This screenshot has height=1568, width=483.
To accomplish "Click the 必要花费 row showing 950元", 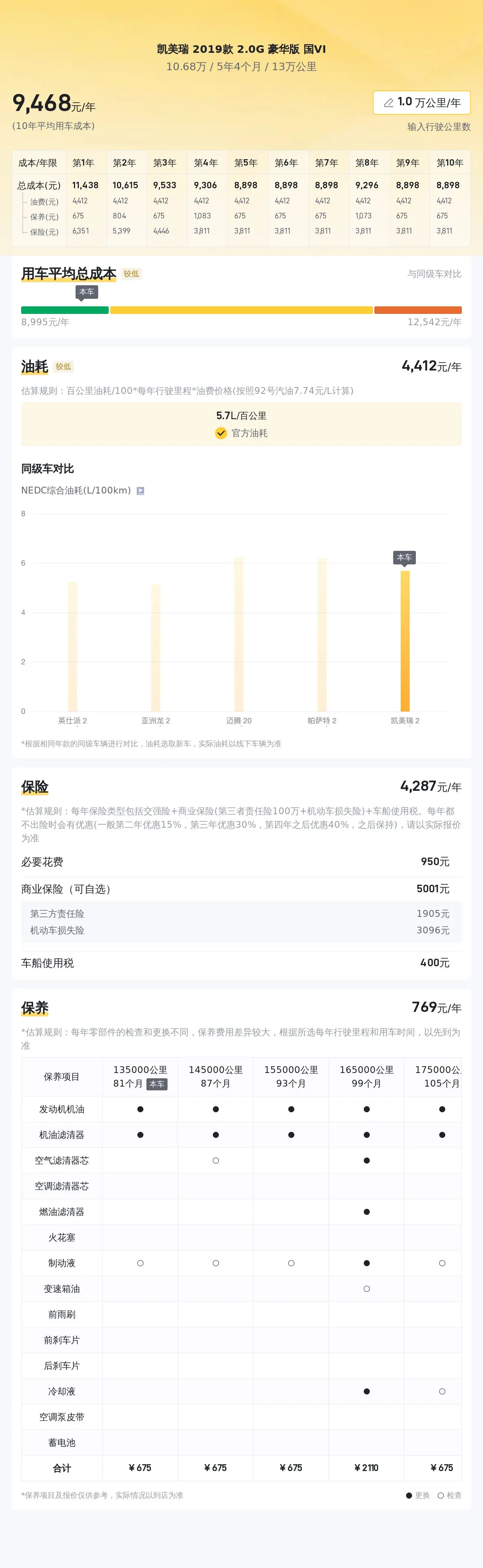I will point(241,862).
